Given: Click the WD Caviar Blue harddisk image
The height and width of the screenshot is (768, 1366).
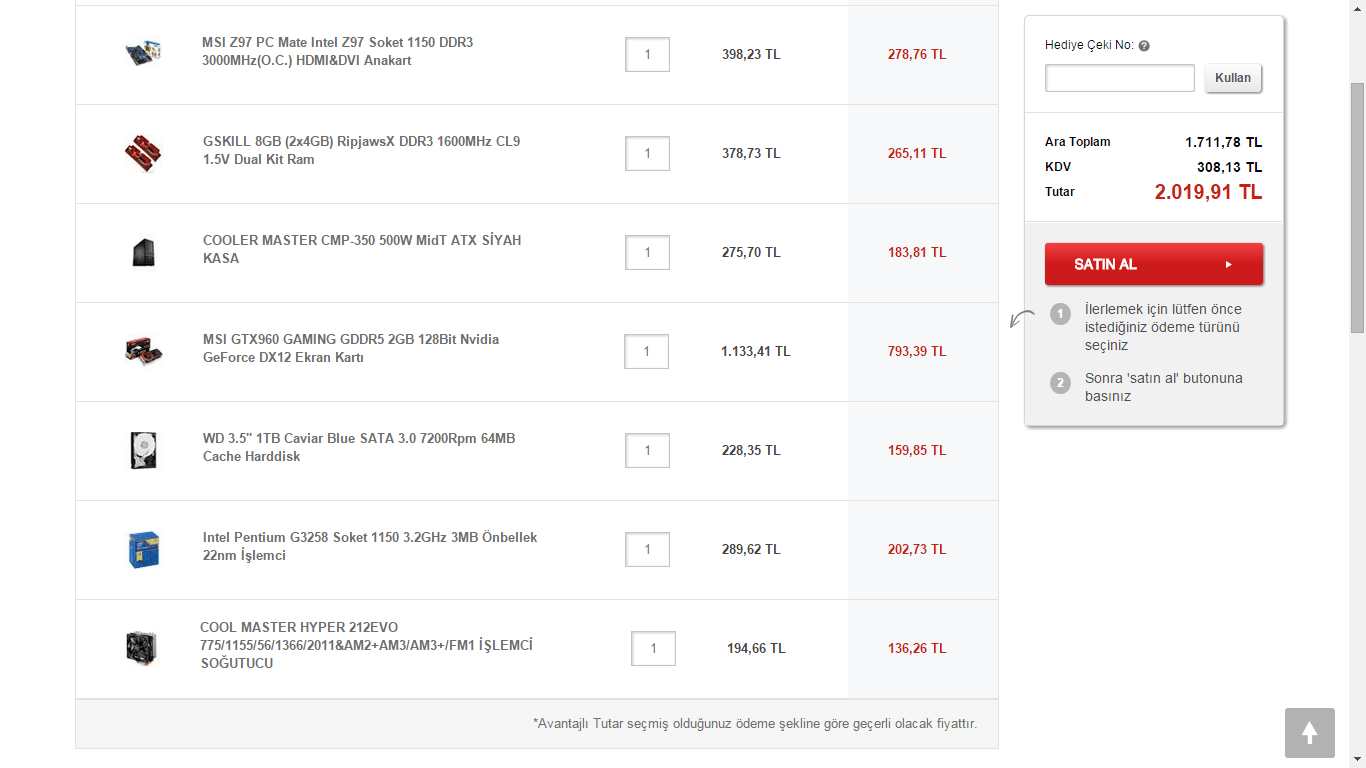Looking at the screenshot, I should pyautogui.click(x=143, y=450).
